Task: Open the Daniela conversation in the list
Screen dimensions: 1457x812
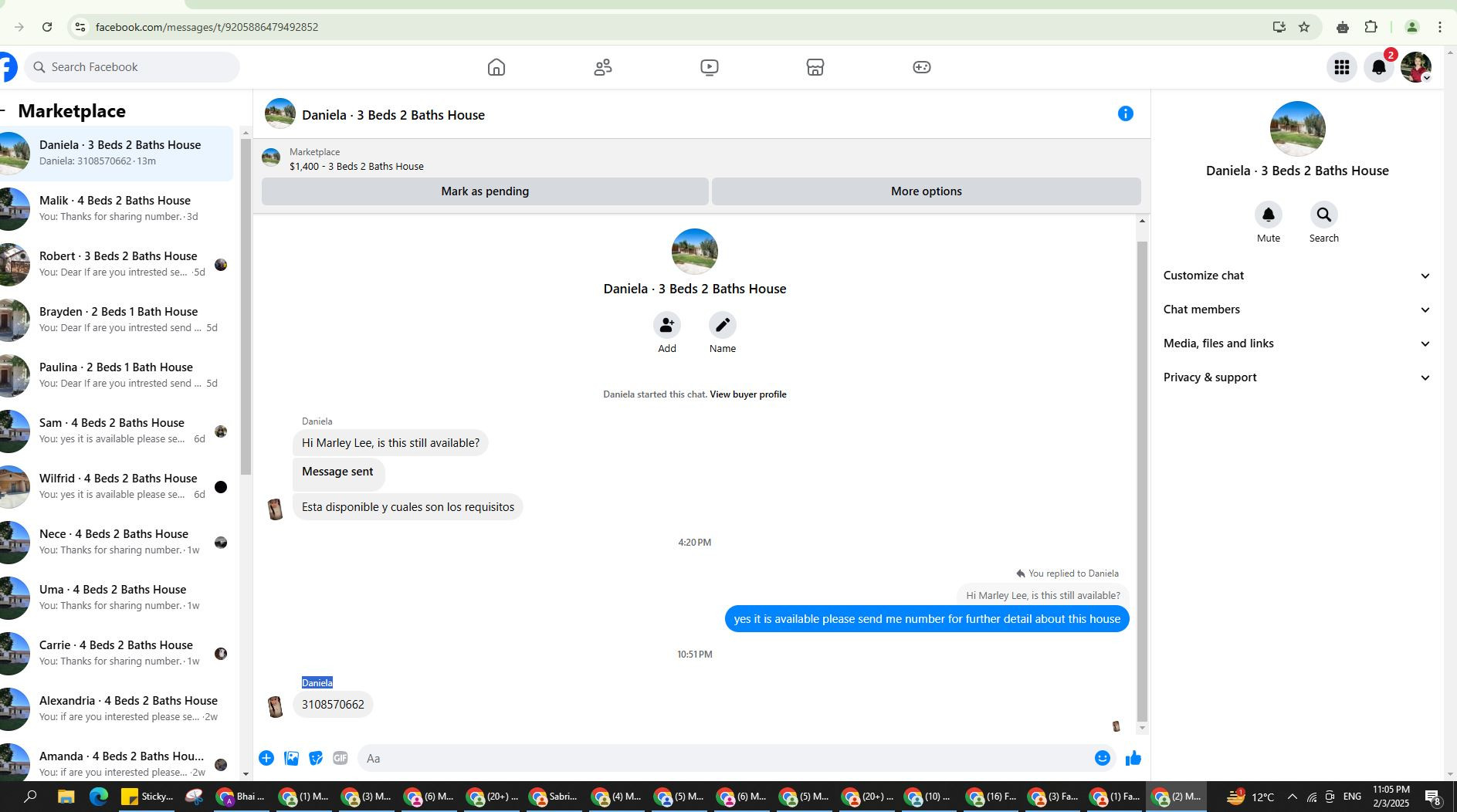Action: pyautogui.click(x=116, y=153)
